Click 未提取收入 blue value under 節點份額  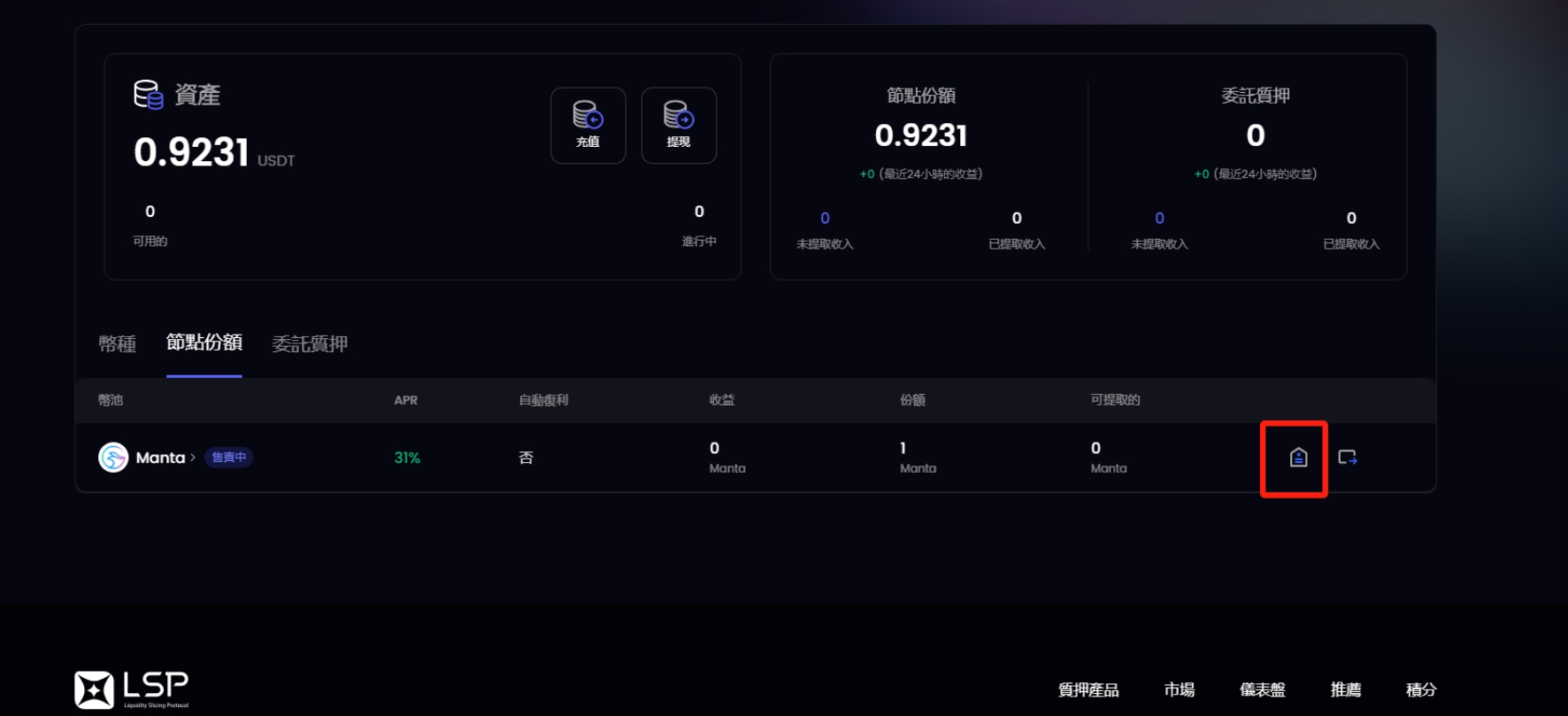825,219
